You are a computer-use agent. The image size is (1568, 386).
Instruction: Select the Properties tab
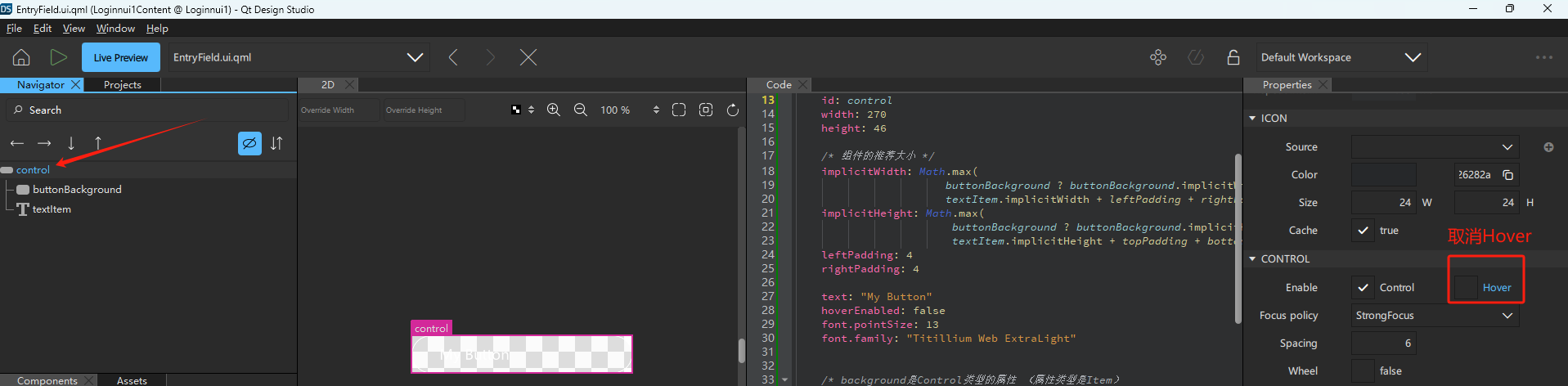point(1287,84)
